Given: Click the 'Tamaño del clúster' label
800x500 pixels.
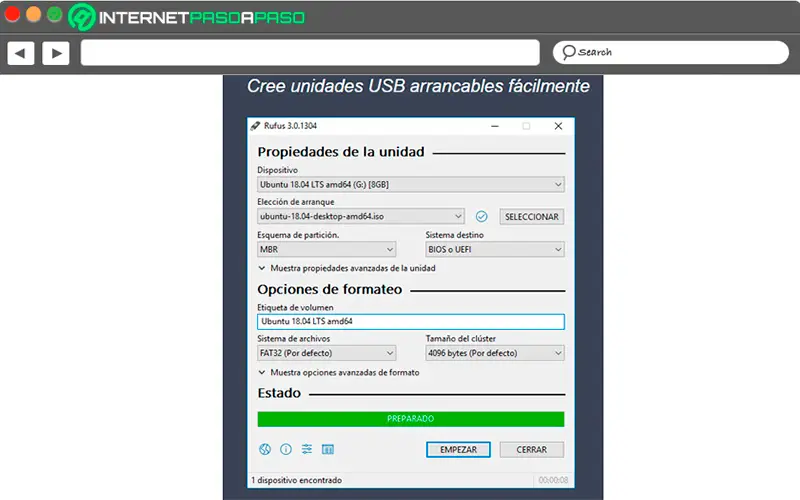Looking at the screenshot, I should [x=461, y=339].
